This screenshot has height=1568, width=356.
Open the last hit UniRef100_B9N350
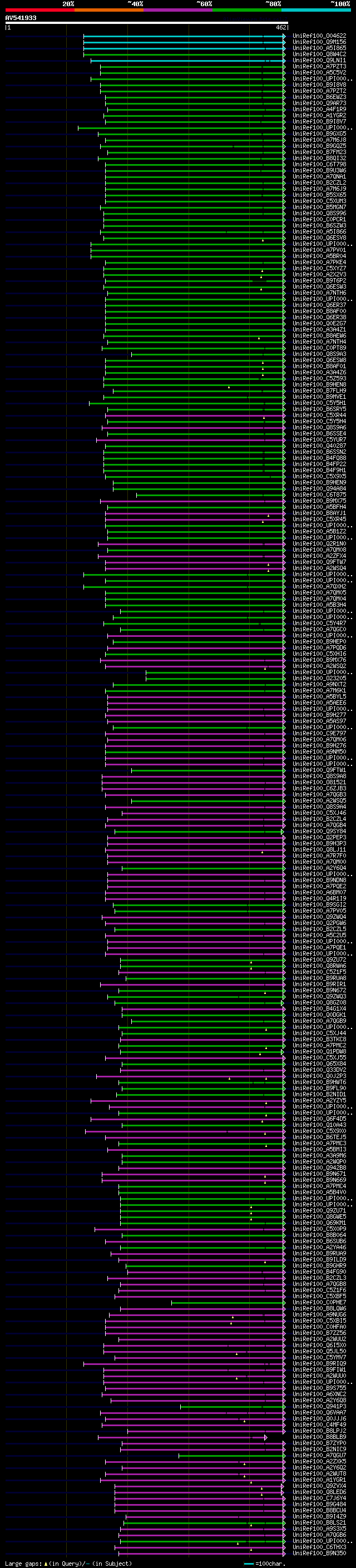point(319,1553)
